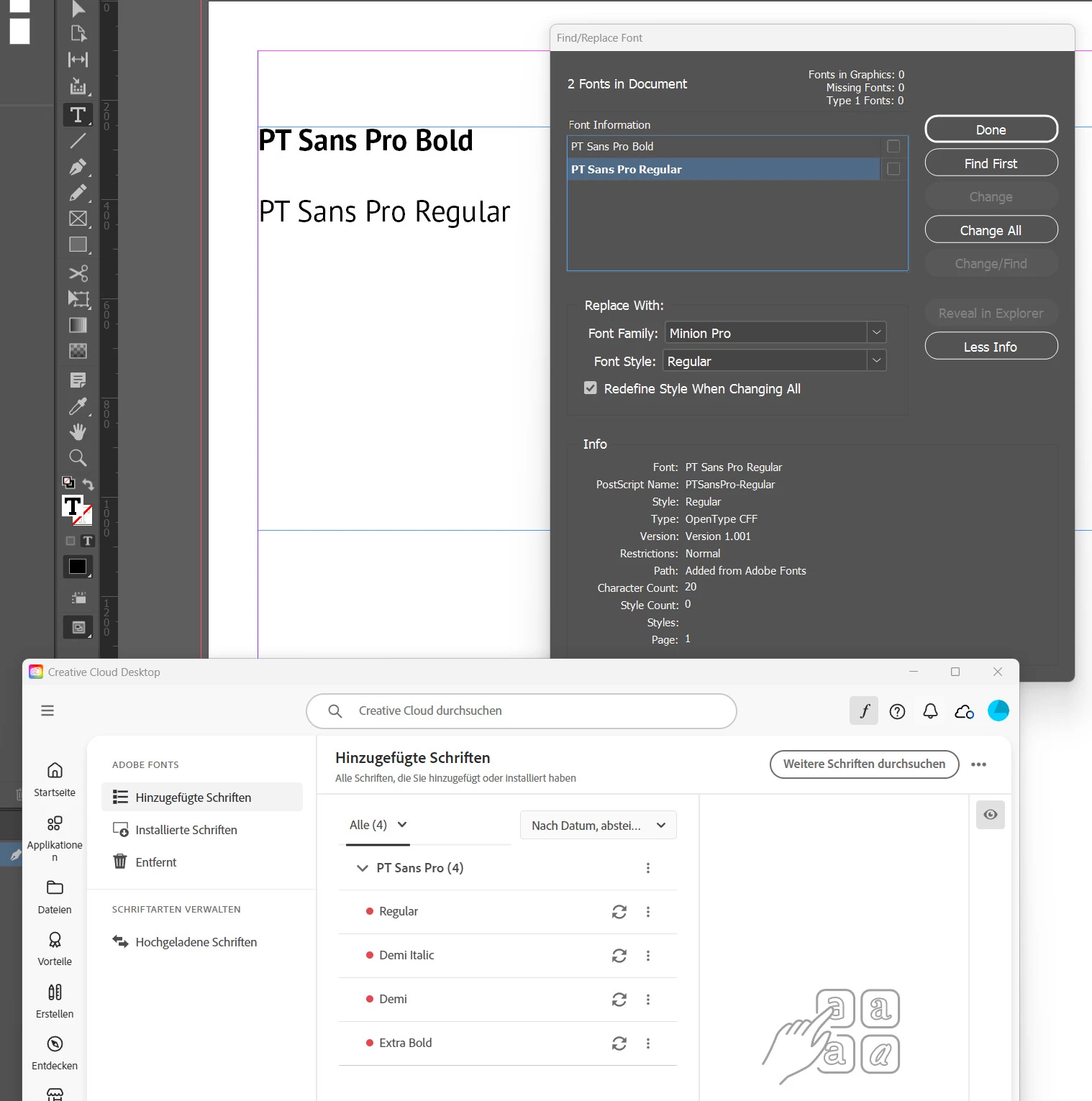
Task: Click the Apply Color black swatch
Action: [x=78, y=567]
